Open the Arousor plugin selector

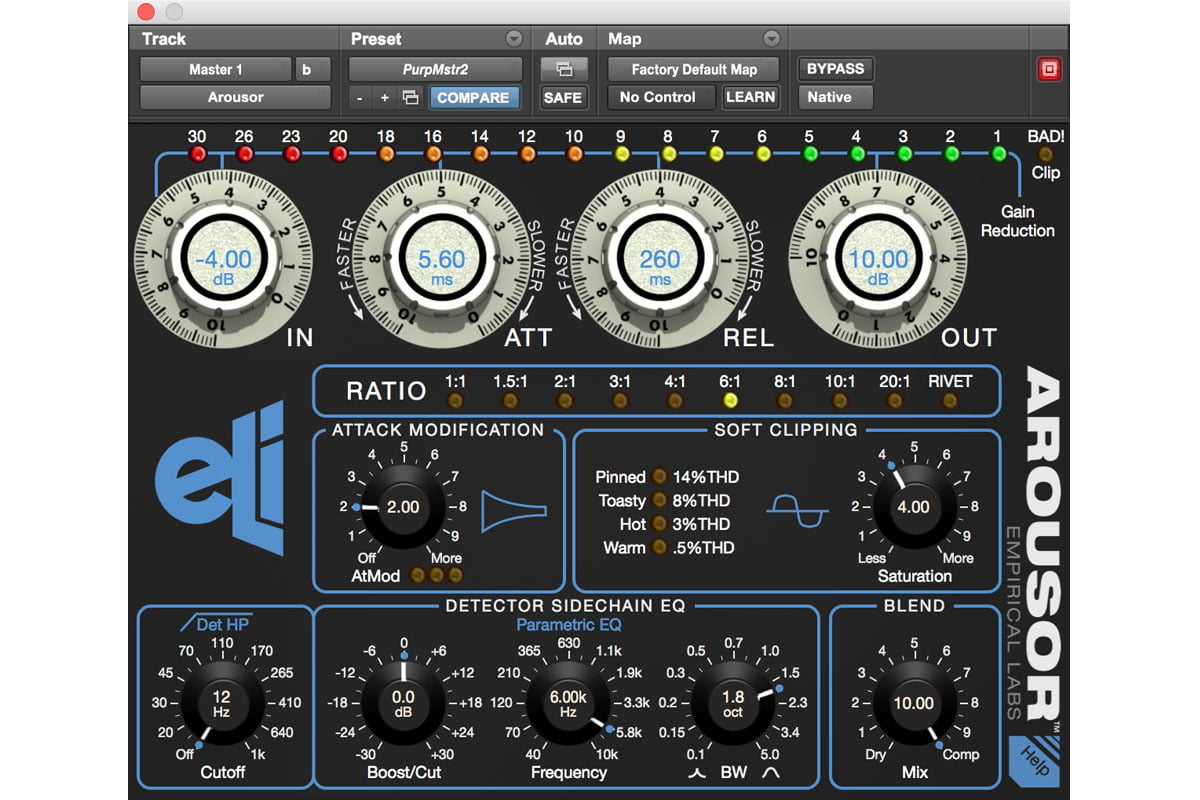point(235,98)
